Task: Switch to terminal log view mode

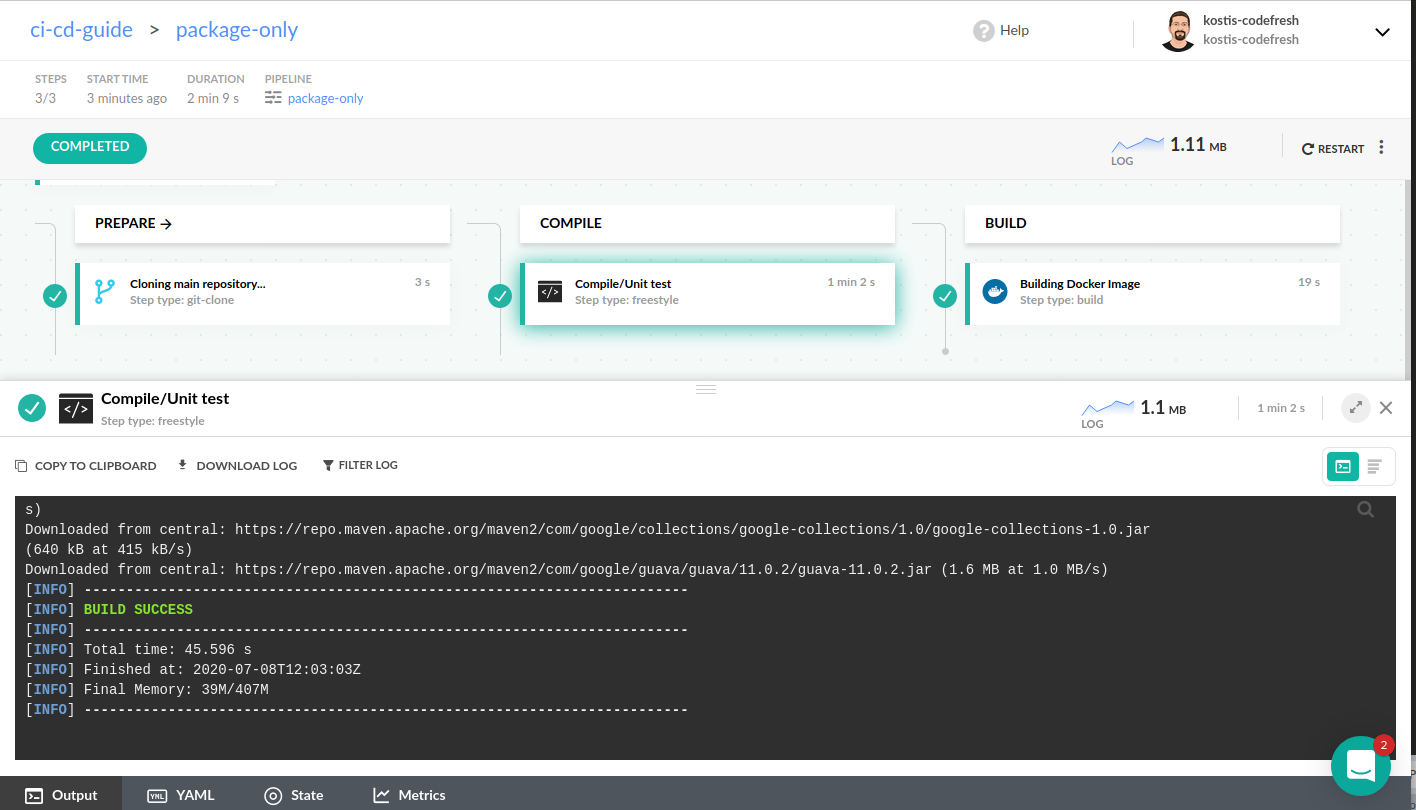Action: click(x=1343, y=466)
